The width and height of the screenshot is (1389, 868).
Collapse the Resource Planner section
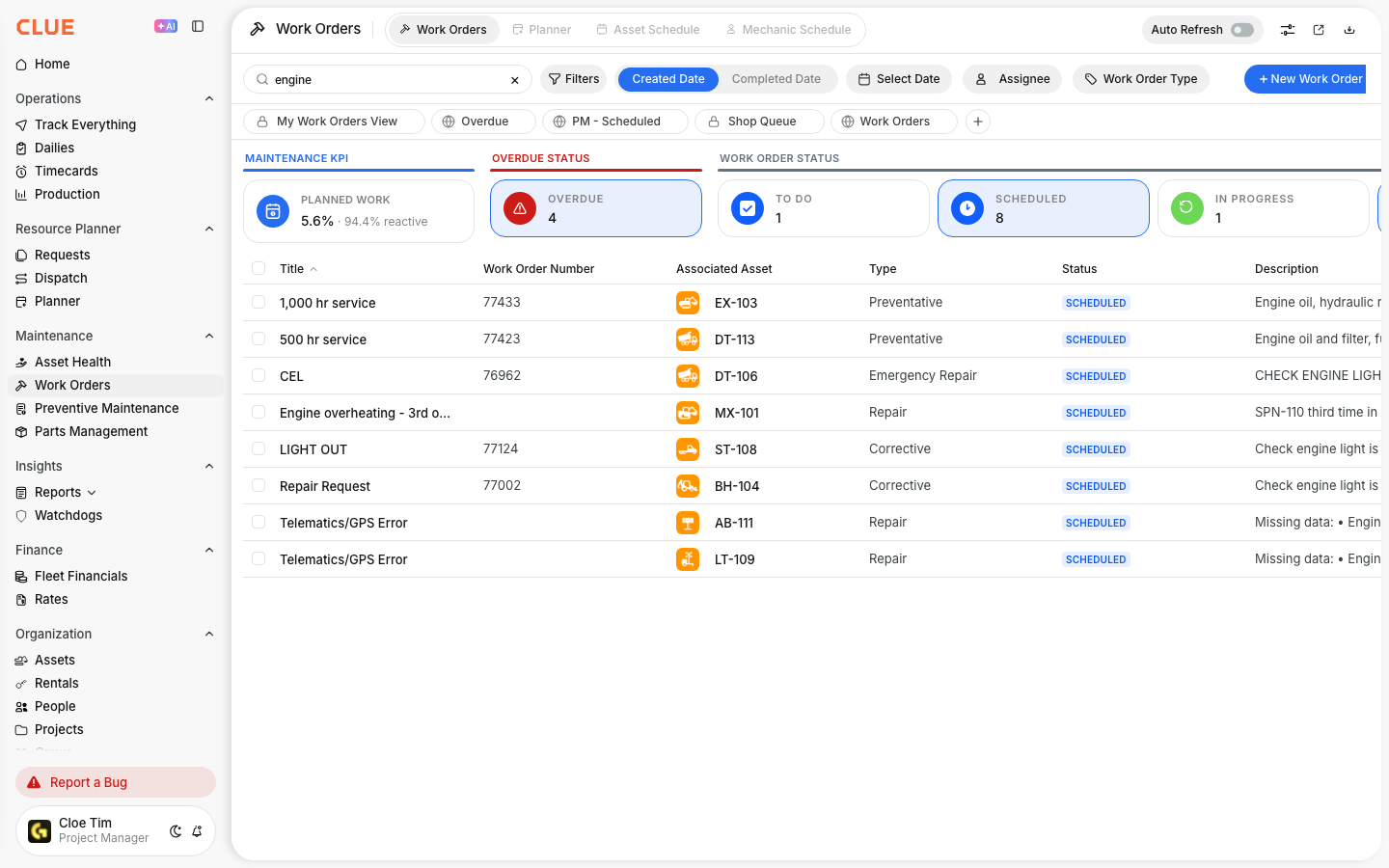click(x=209, y=229)
